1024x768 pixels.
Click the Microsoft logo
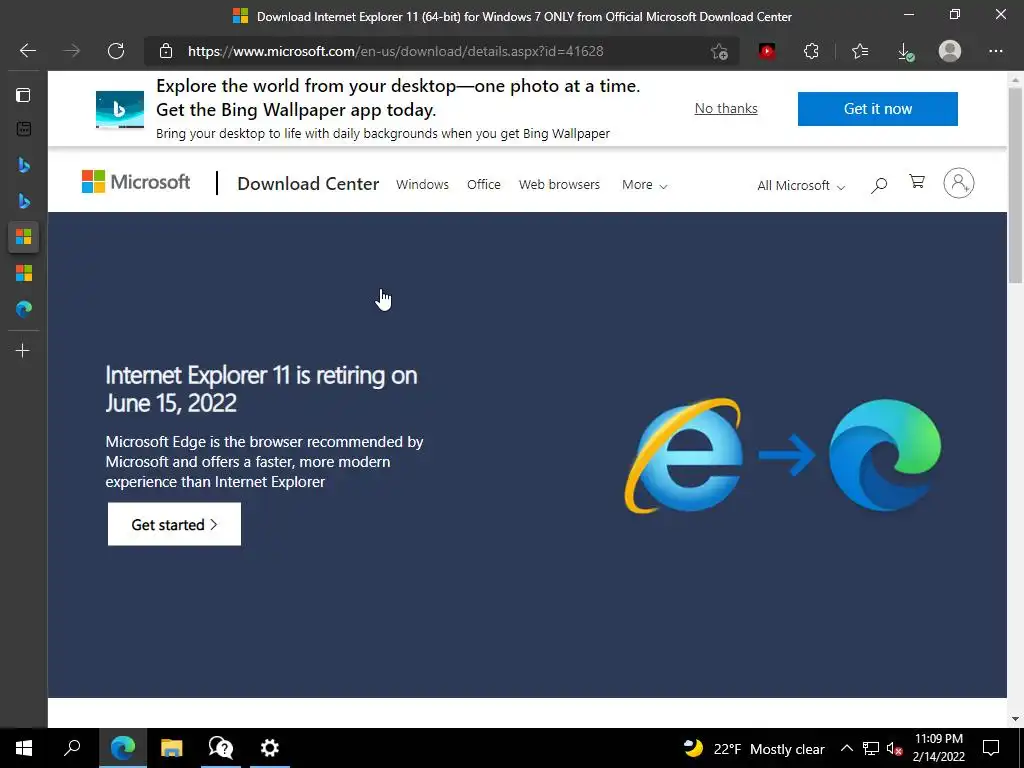point(136,182)
